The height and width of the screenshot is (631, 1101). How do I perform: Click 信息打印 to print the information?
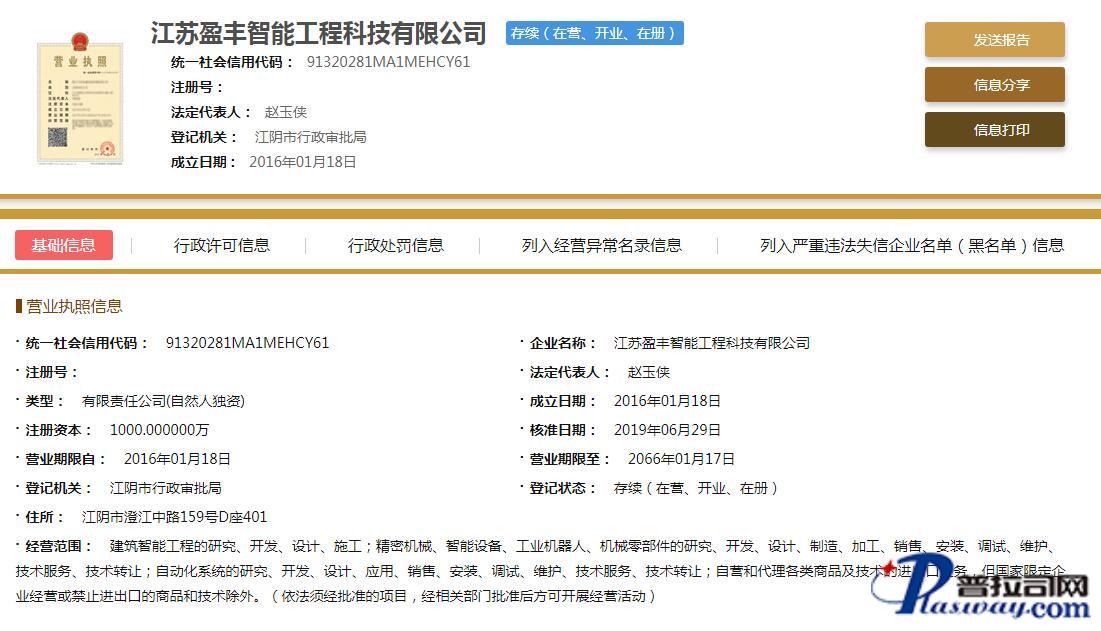tap(994, 130)
